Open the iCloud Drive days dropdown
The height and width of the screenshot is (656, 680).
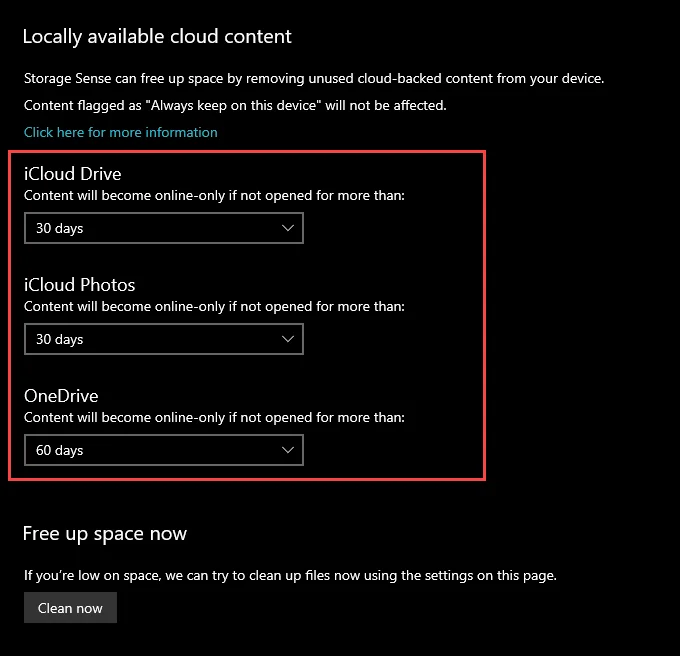point(163,228)
